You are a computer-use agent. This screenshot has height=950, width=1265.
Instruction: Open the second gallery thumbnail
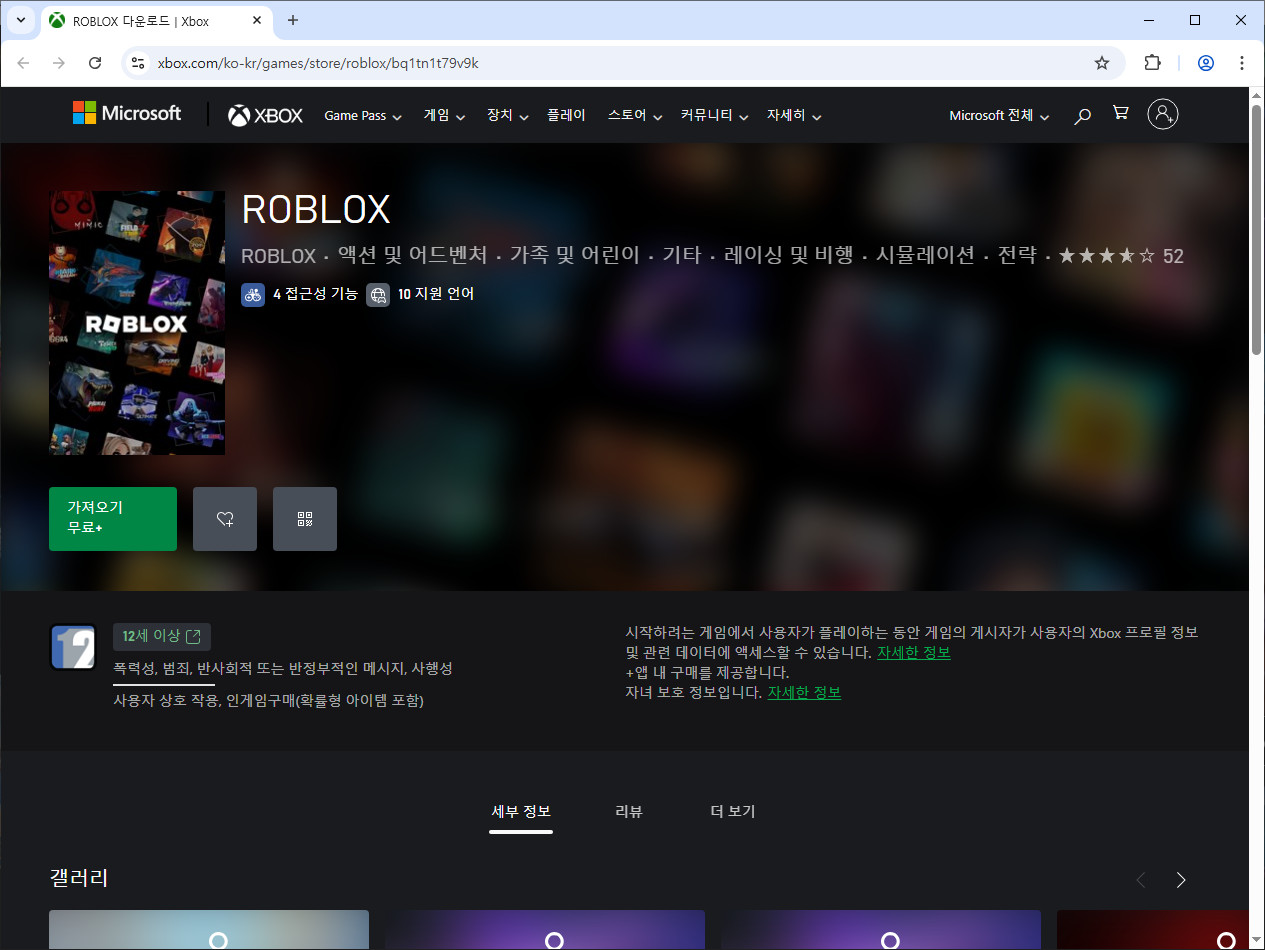[x=545, y=929]
